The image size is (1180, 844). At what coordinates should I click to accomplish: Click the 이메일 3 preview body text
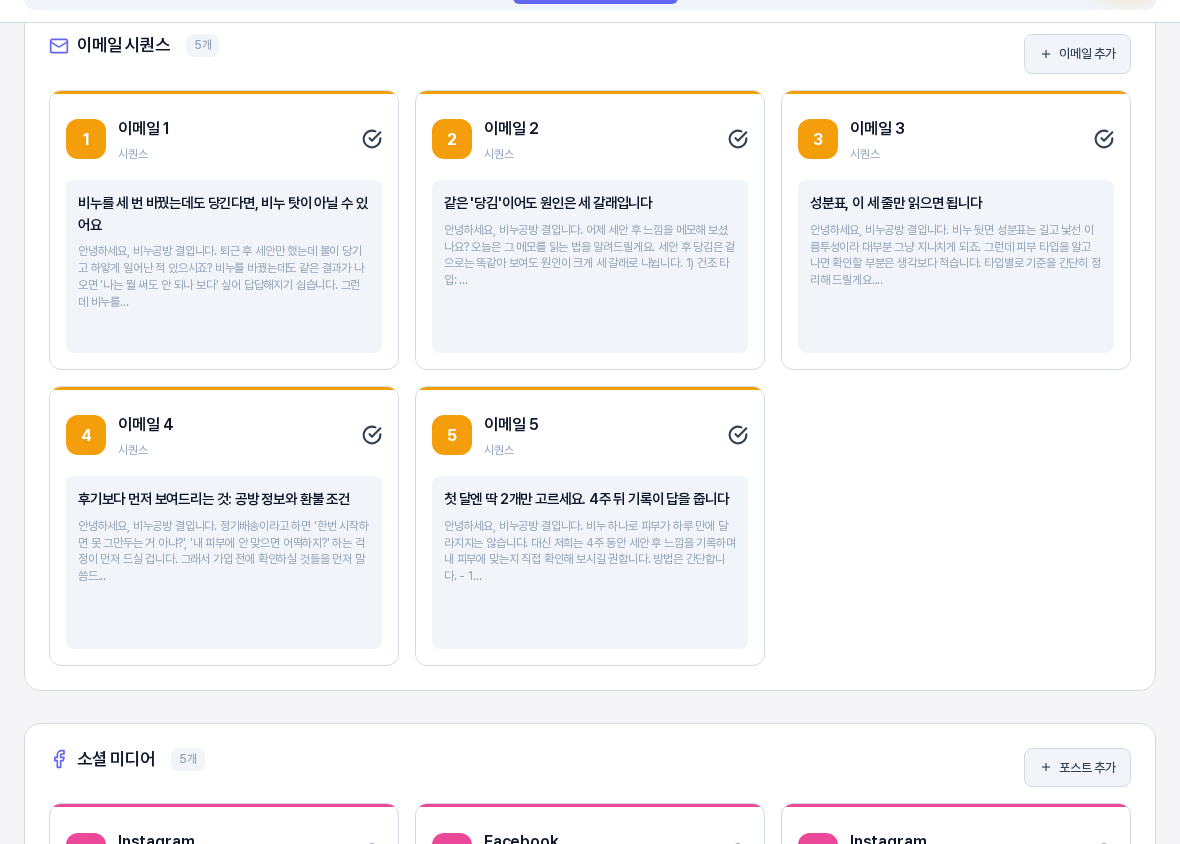click(x=956, y=255)
